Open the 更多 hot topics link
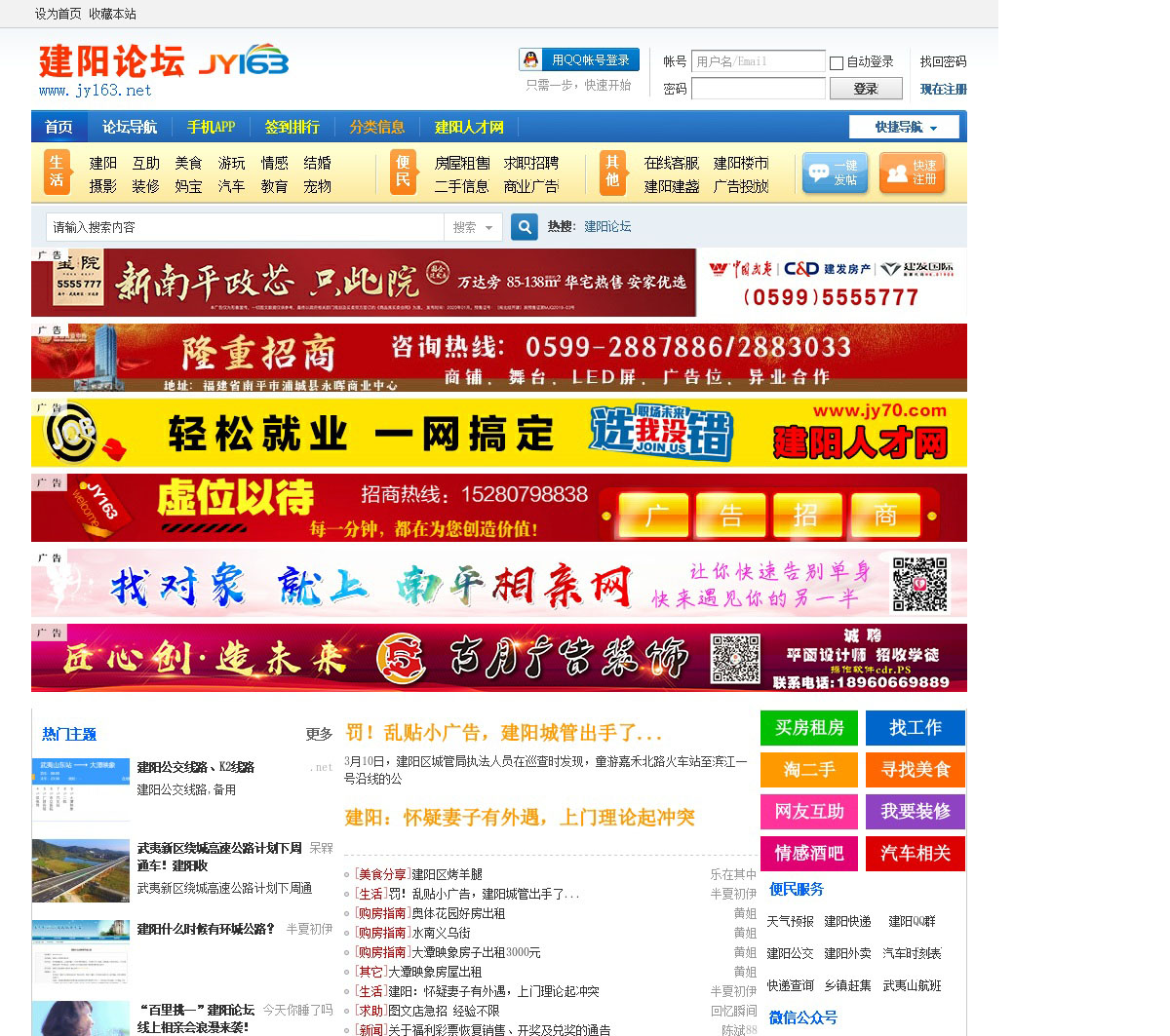The width and height of the screenshot is (1170, 1036). [319, 734]
